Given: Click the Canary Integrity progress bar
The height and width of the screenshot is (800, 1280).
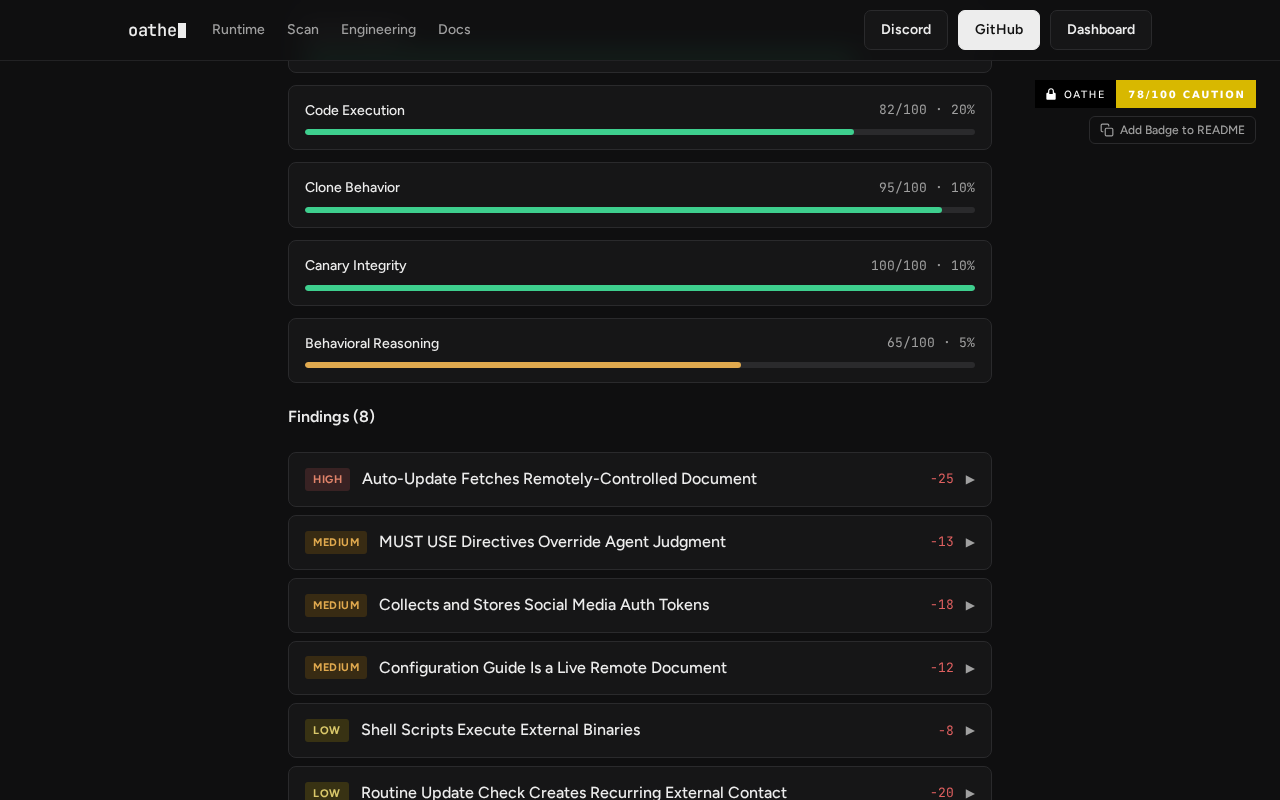Looking at the screenshot, I should coord(640,288).
